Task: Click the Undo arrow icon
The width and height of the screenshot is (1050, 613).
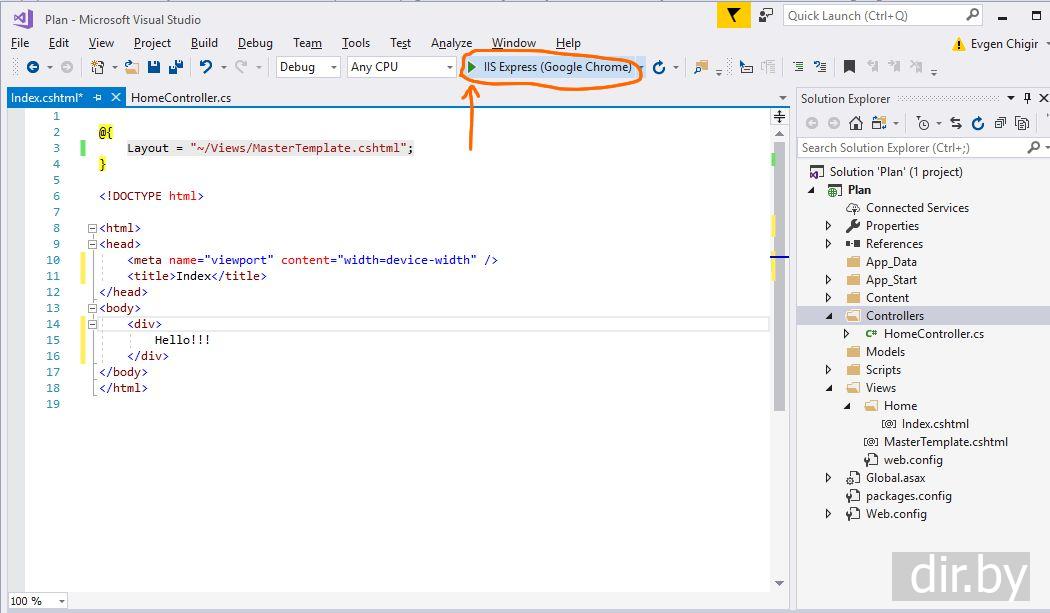Action: coord(205,67)
